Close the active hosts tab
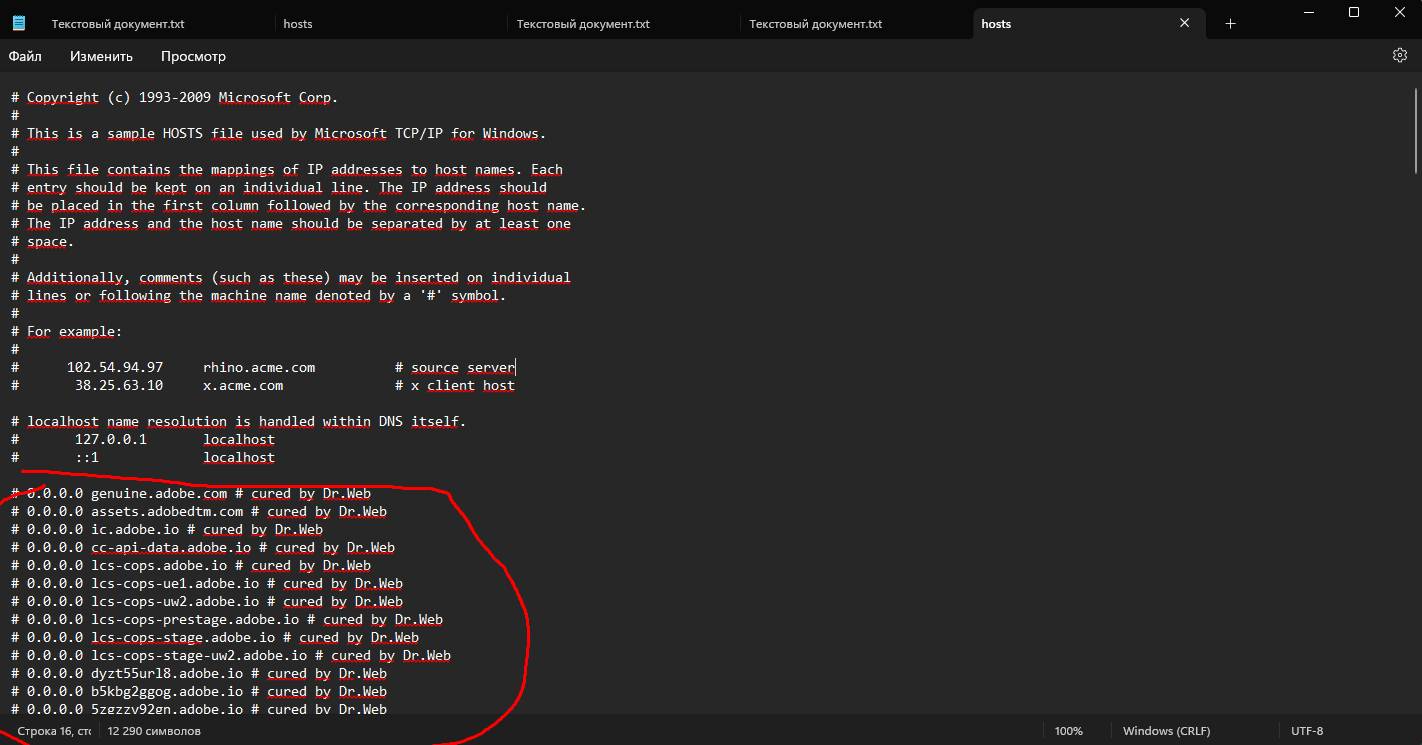This screenshot has height=745, width=1422. pyautogui.click(x=1185, y=23)
